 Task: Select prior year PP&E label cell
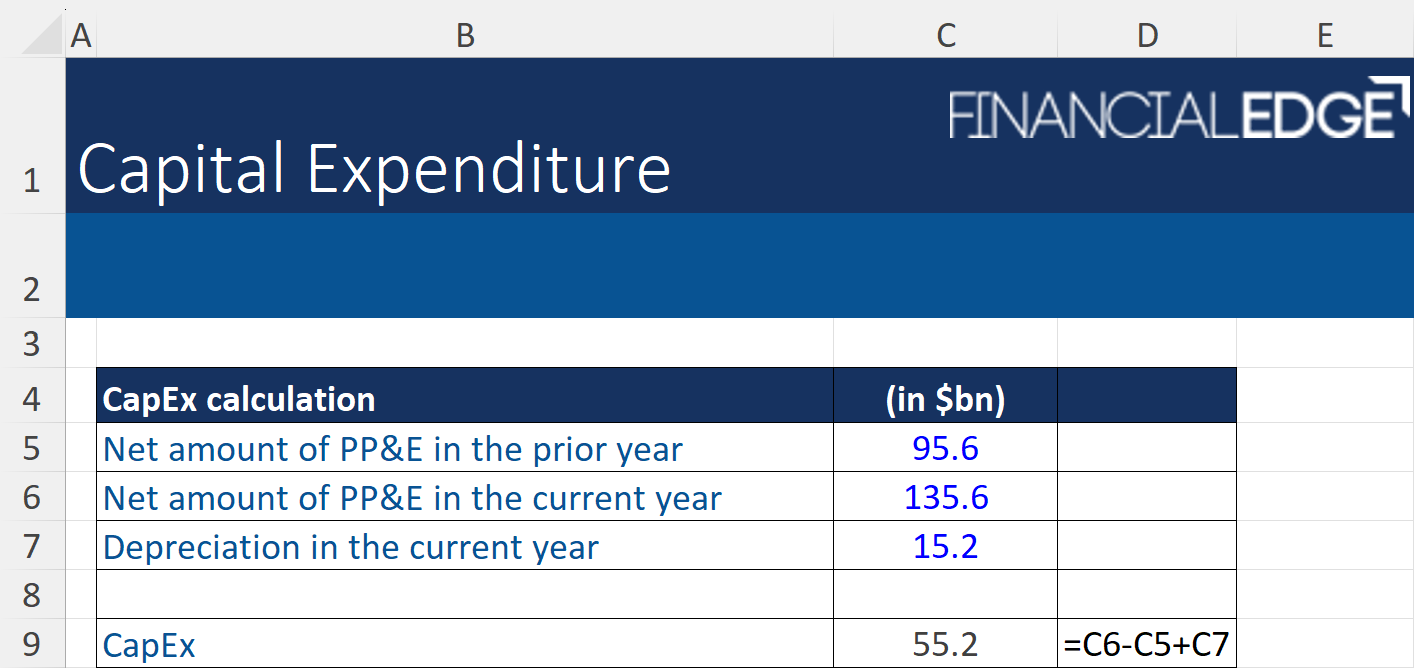click(x=464, y=449)
